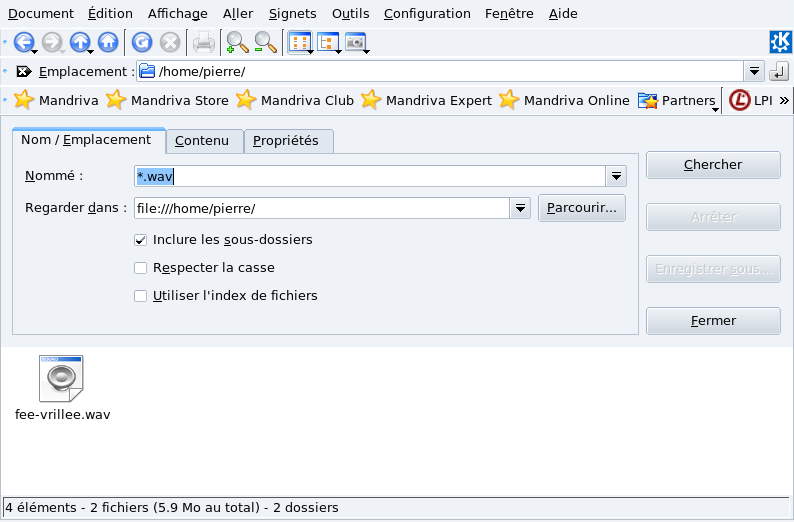Reload the current location

click(x=142, y=42)
